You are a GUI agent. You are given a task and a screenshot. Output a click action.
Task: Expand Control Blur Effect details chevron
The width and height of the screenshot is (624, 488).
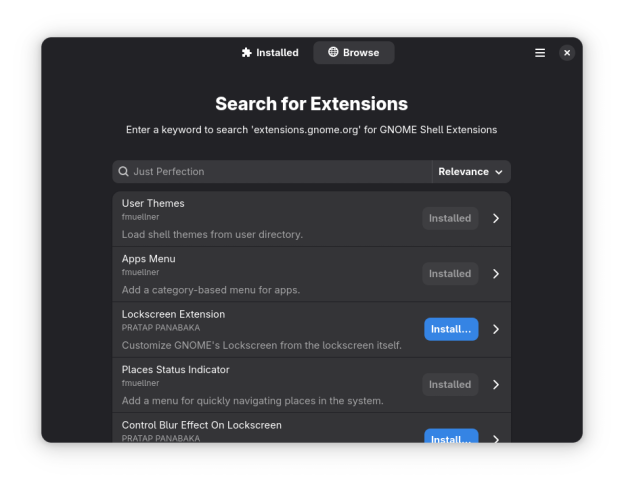pos(496,438)
